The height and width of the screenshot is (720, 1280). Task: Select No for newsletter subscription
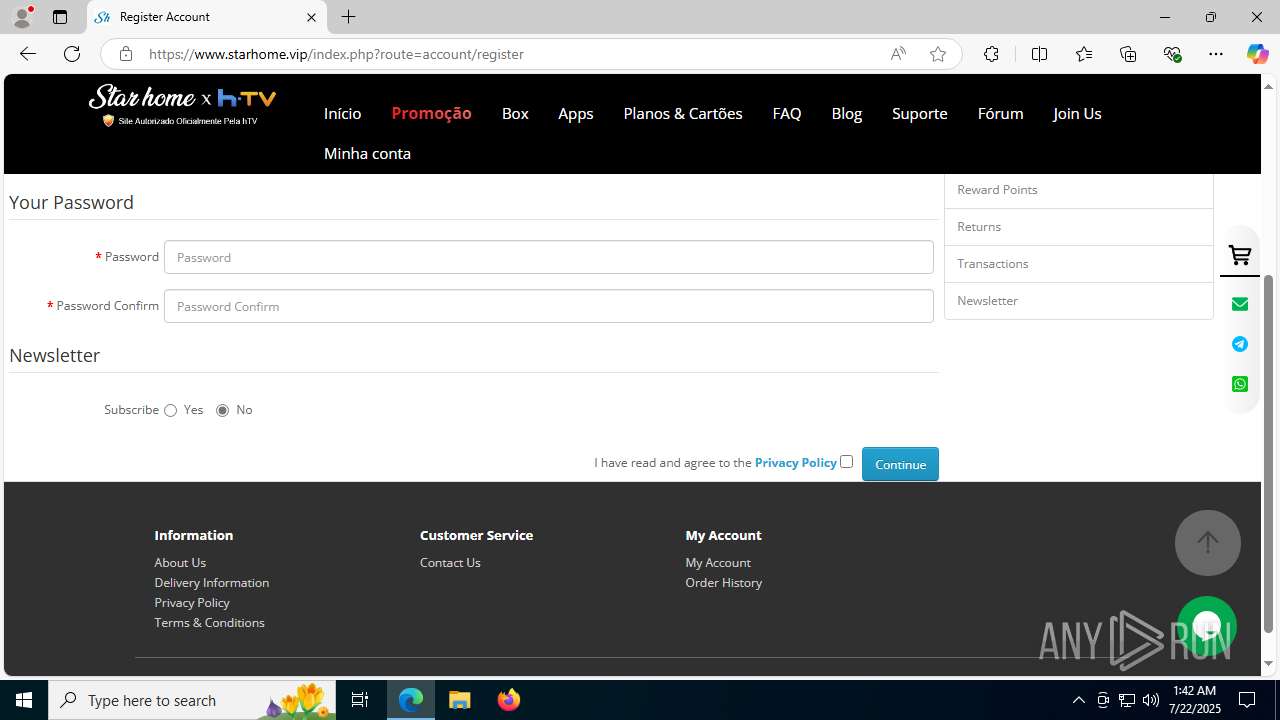click(x=223, y=410)
